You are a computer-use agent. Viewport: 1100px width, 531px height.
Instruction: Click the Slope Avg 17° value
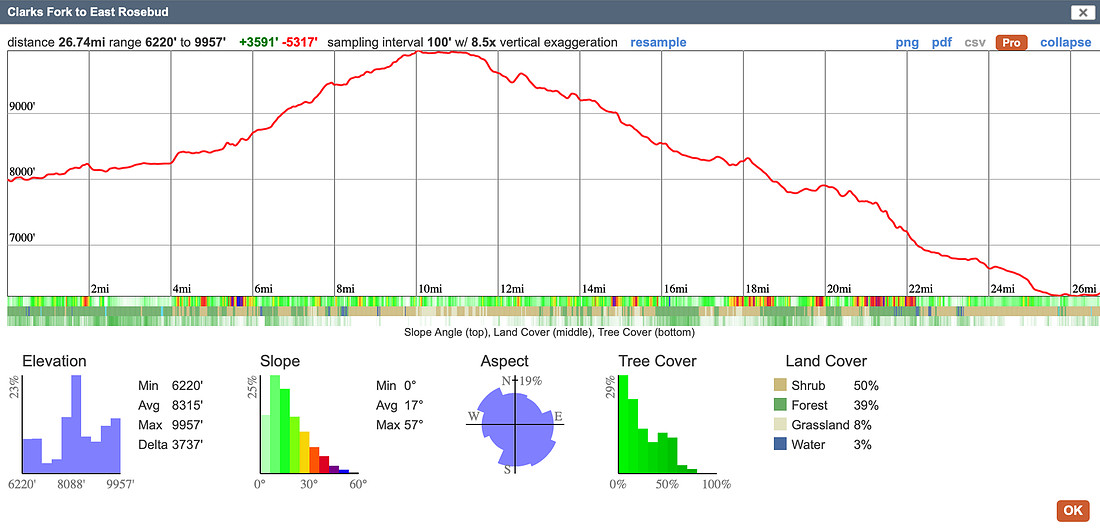(x=414, y=405)
